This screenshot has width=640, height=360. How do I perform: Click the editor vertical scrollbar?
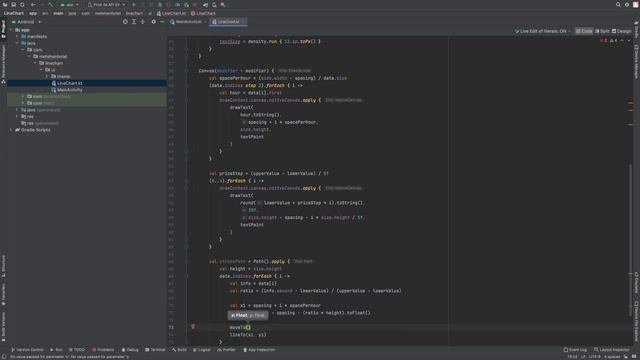(x=631, y=240)
